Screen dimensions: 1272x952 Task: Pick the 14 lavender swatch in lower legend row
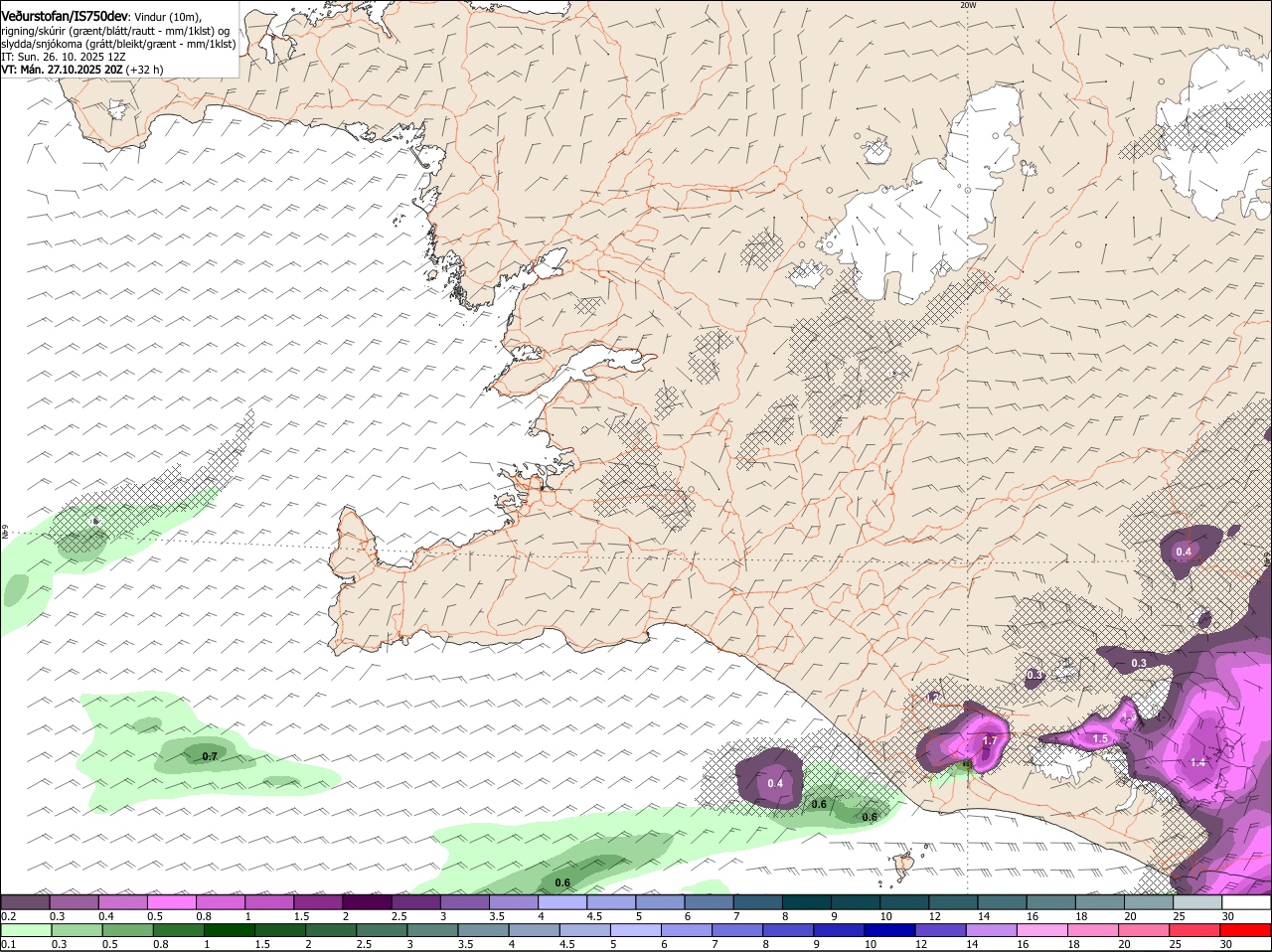(x=990, y=931)
